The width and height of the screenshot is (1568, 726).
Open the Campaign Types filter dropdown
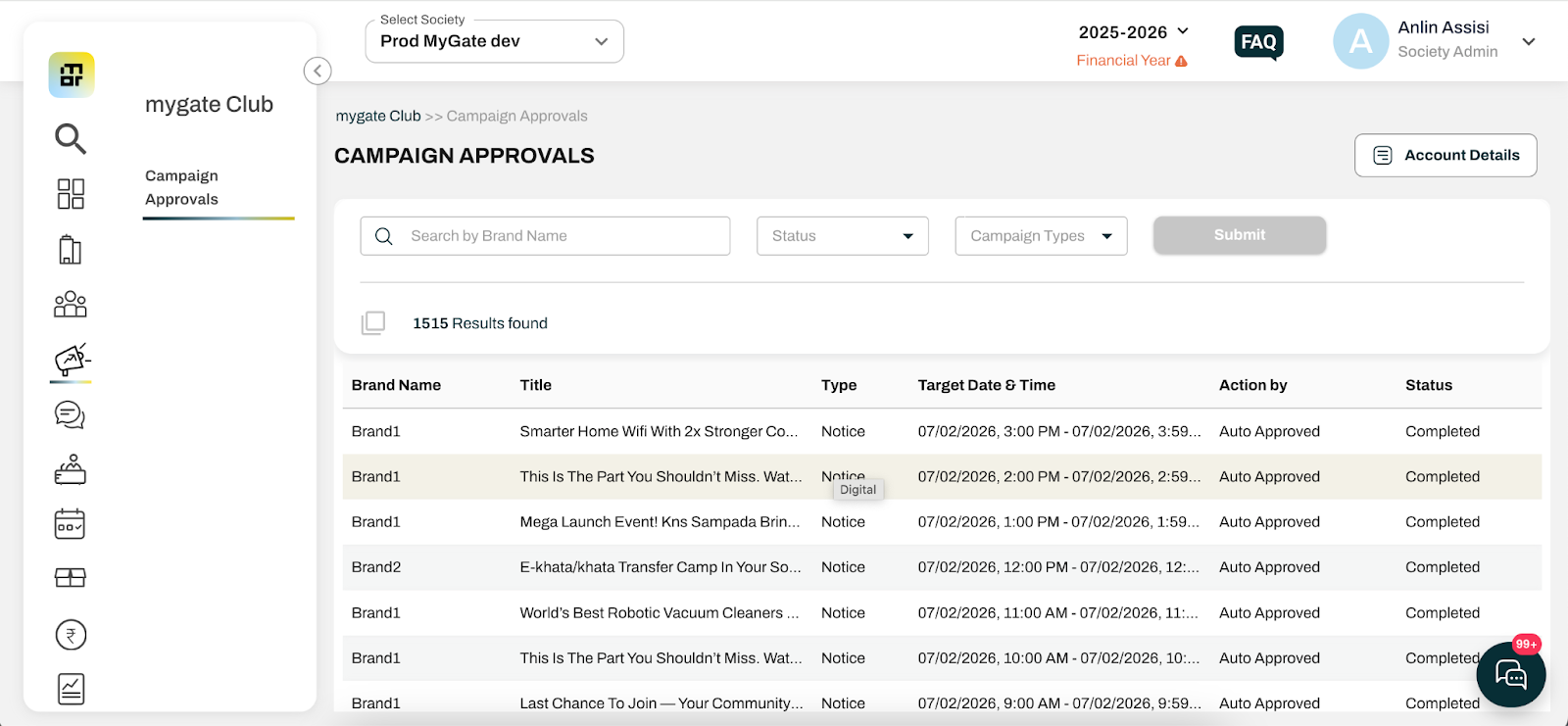point(1042,236)
